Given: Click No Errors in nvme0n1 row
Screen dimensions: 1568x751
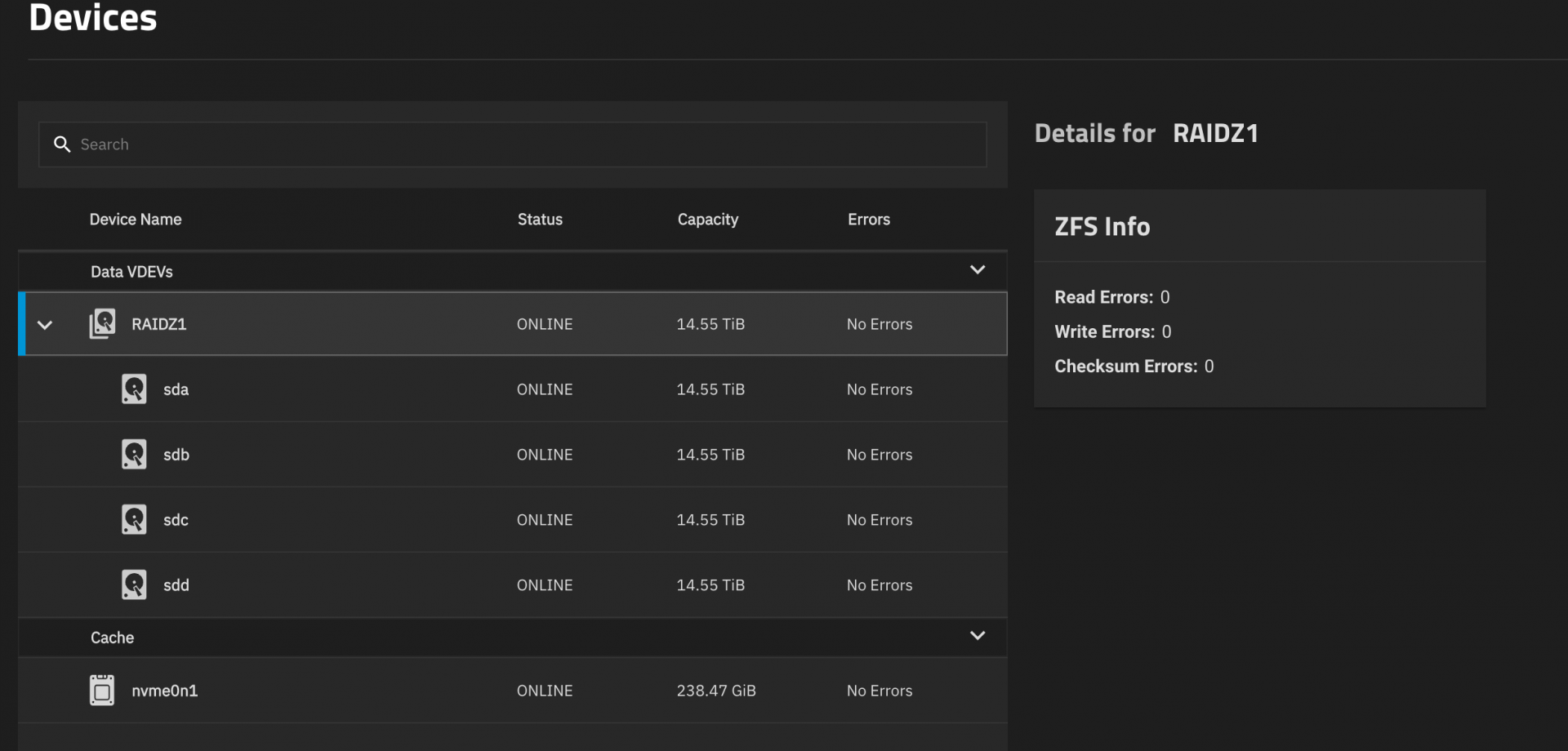Looking at the screenshot, I should click(880, 691).
